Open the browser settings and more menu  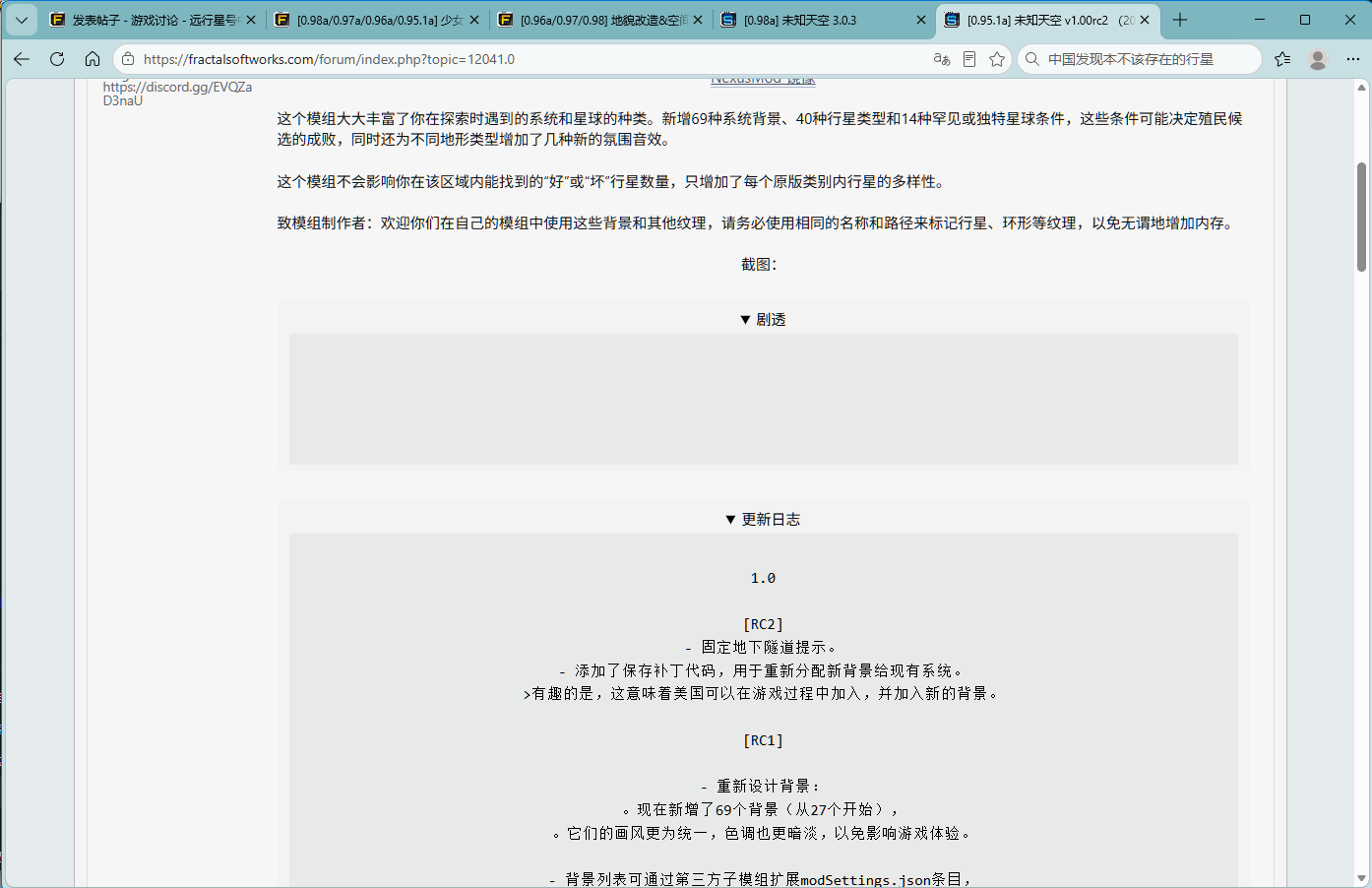1353,59
